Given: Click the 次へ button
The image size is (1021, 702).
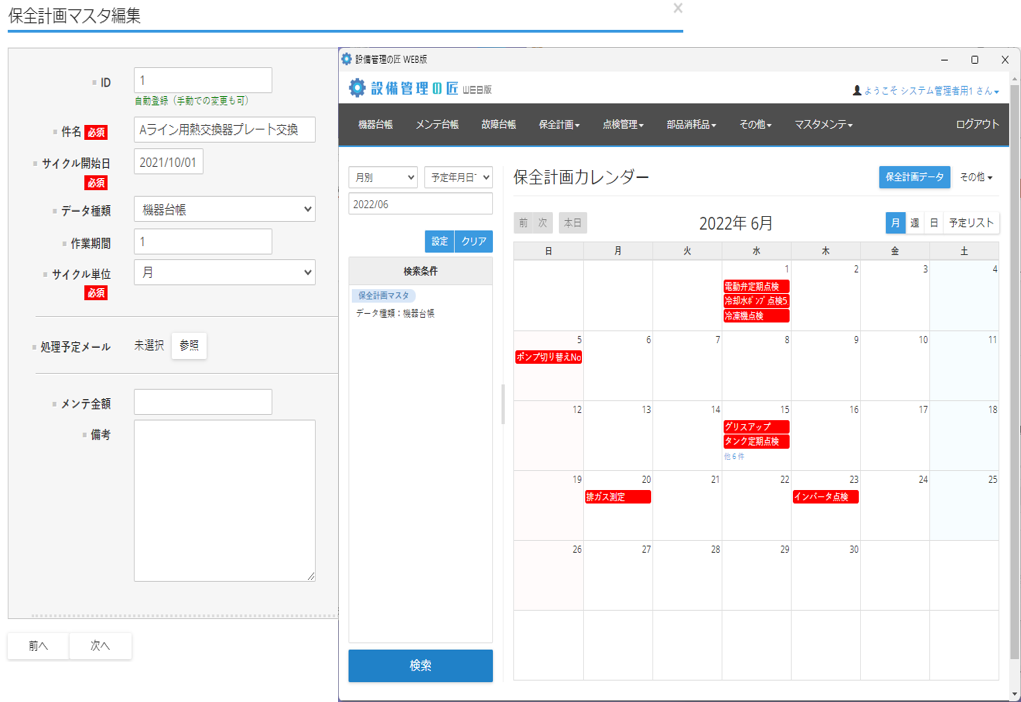Looking at the screenshot, I should (100, 646).
